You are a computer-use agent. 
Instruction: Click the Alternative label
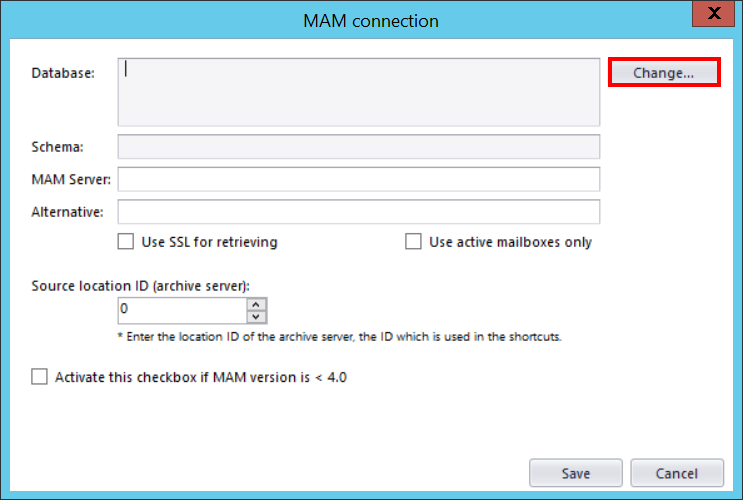68,212
